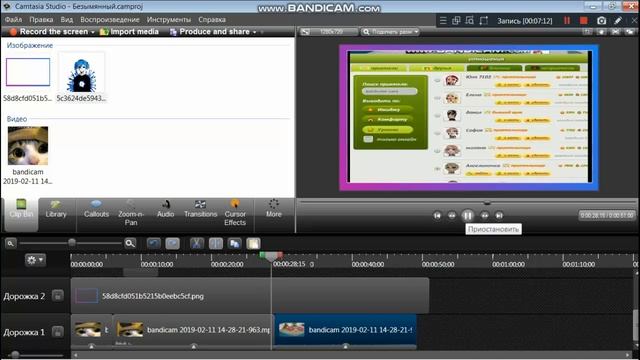The width and height of the screenshot is (640, 360).
Task: Open the Инструменты menu
Action: pos(169,20)
